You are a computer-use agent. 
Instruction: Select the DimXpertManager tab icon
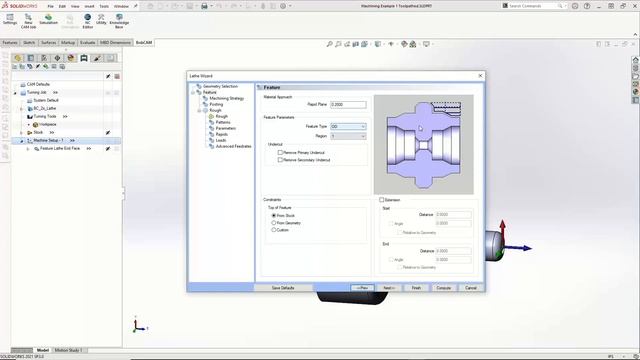pos(58,58)
